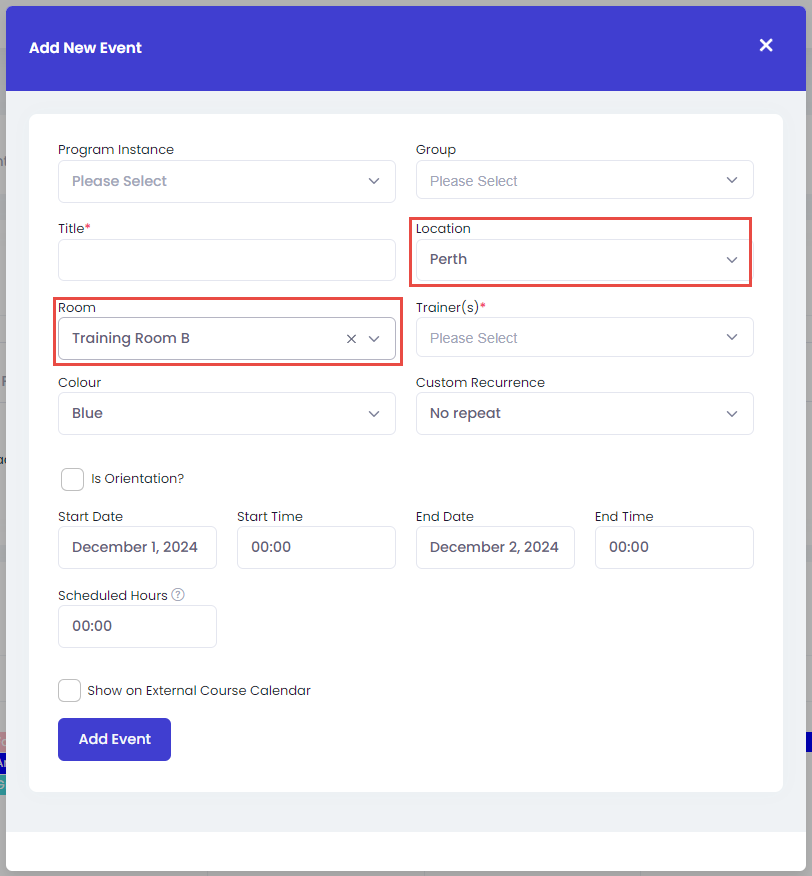Tick the Is Orientation? checkbox

(x=72, y=479)
